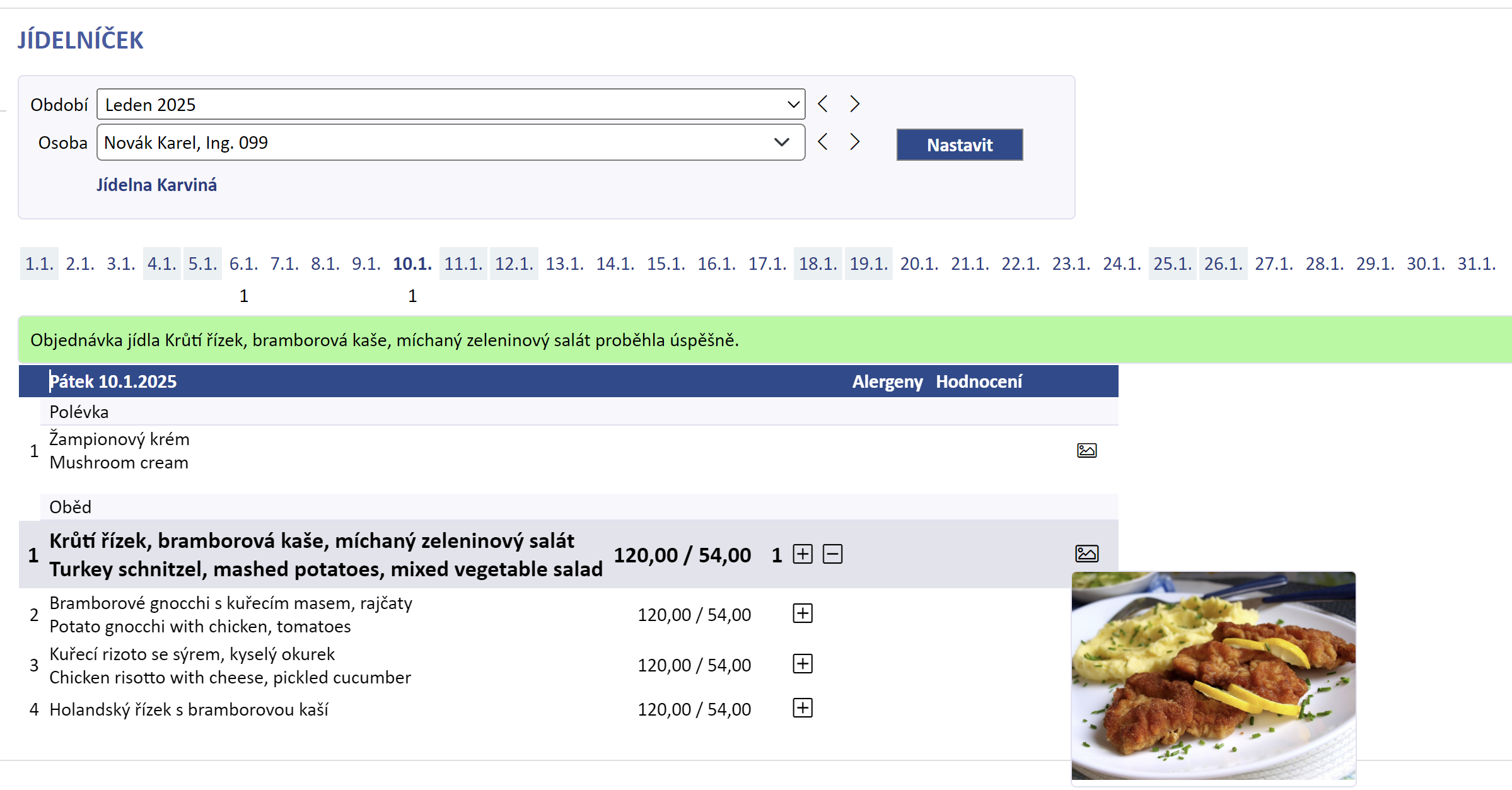Viewport: 1512px width, 790px height.
Task: Select day 13.1. in the calendar
Action: (x=564, y=264)
